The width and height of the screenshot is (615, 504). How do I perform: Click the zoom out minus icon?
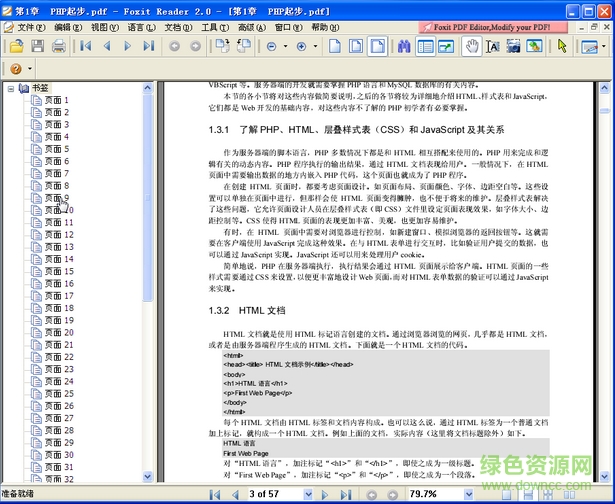click(x=271, y=46)
